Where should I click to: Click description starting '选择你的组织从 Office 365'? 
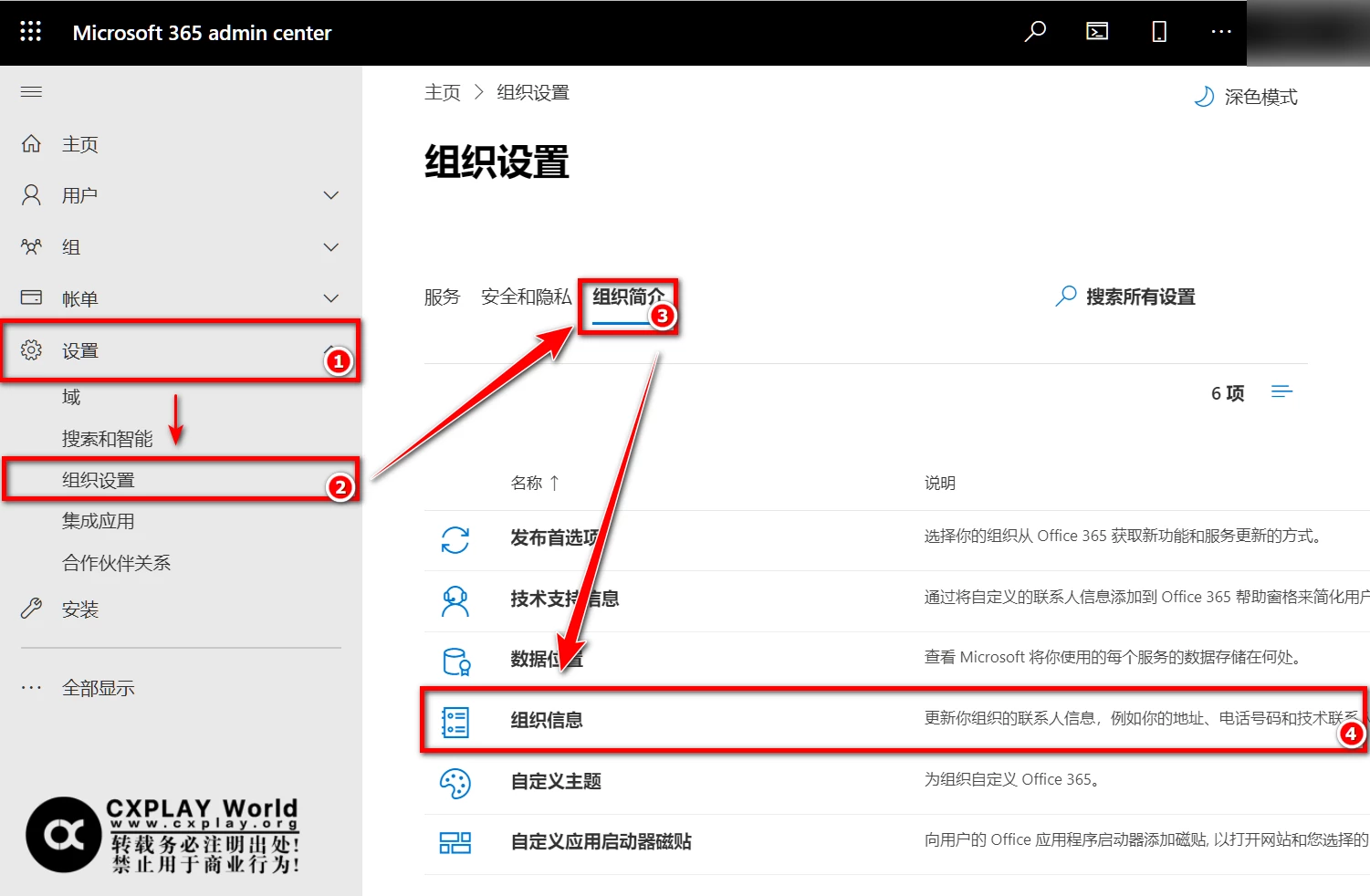point(1124,536)
